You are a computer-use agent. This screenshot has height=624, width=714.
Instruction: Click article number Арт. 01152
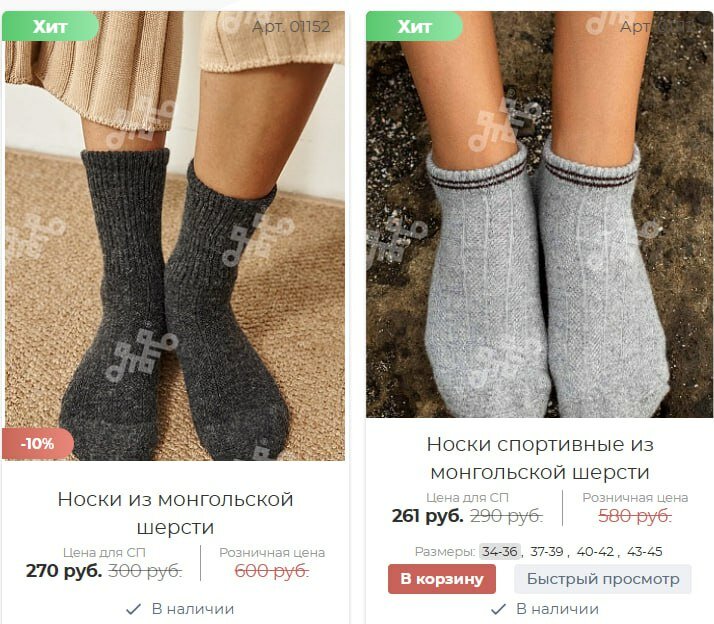coord(291,26)
